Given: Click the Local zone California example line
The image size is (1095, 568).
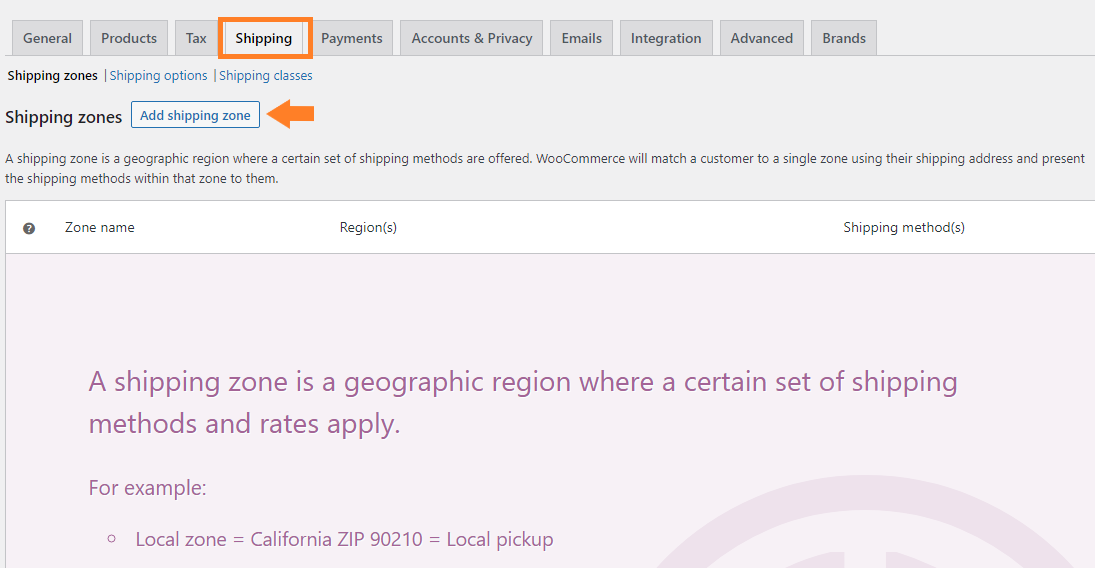Looking at the screenshot, I should [x=344, y=539].
